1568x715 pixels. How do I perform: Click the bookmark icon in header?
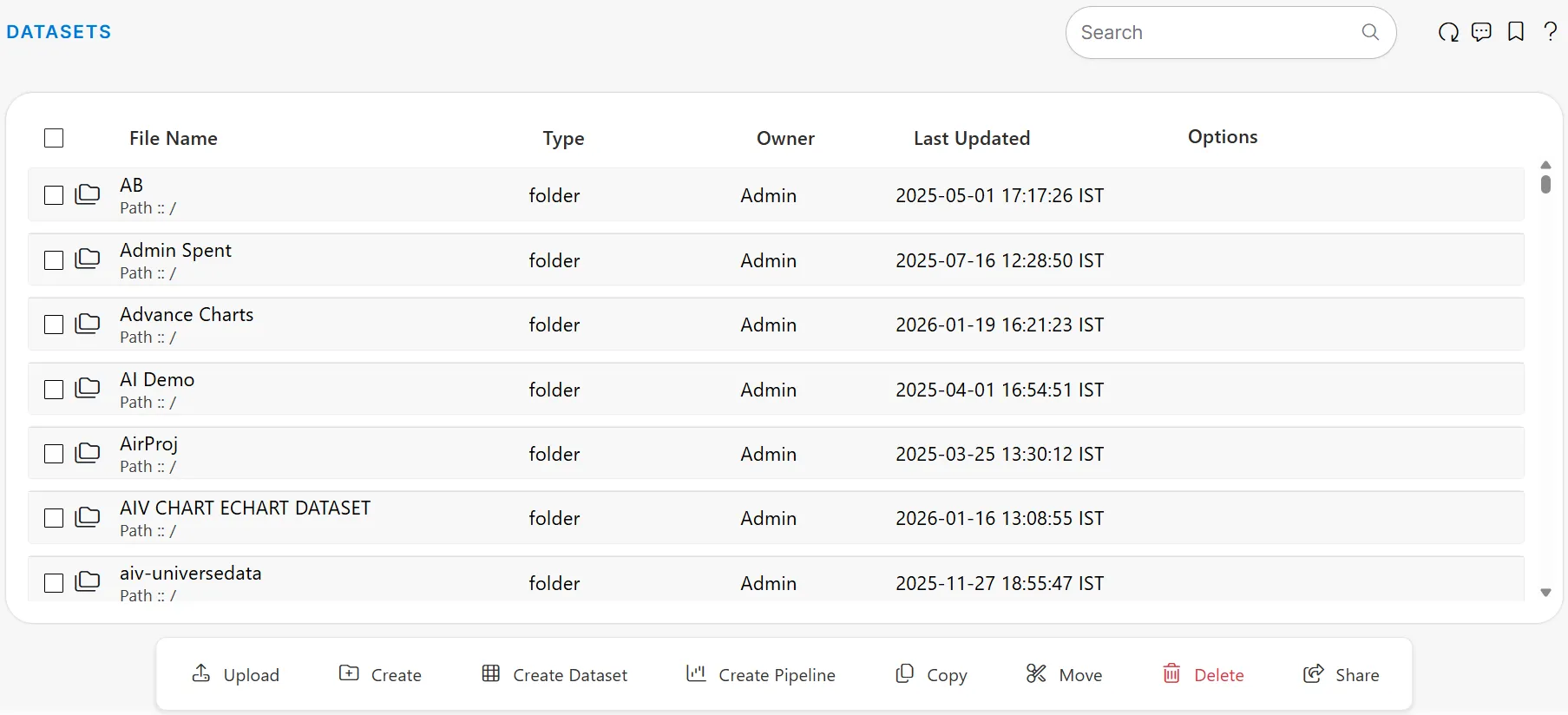pyautogui.click(x=1516, y=32)
